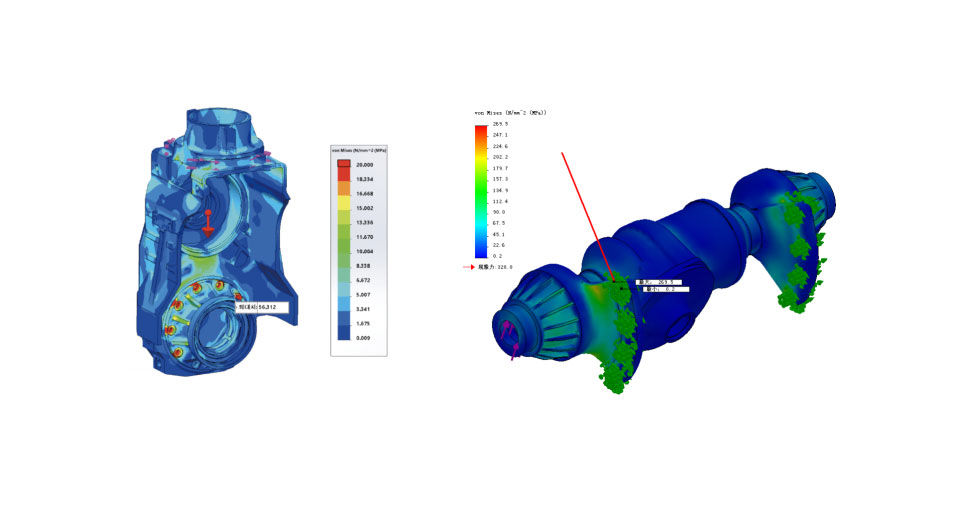Click the 20.000 red legend swatch
The height and width of the screenshot is (511, 967).
click(x=342, y=165)
